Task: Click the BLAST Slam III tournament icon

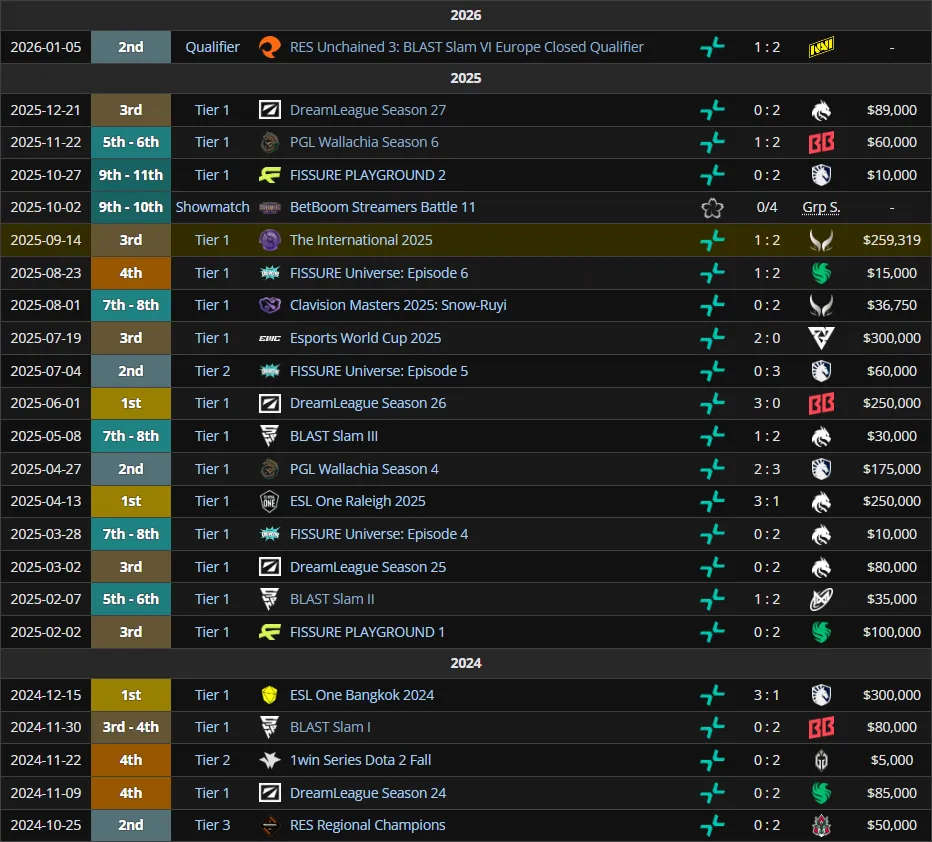Action: pyautogui.click(x=270, y=436)
